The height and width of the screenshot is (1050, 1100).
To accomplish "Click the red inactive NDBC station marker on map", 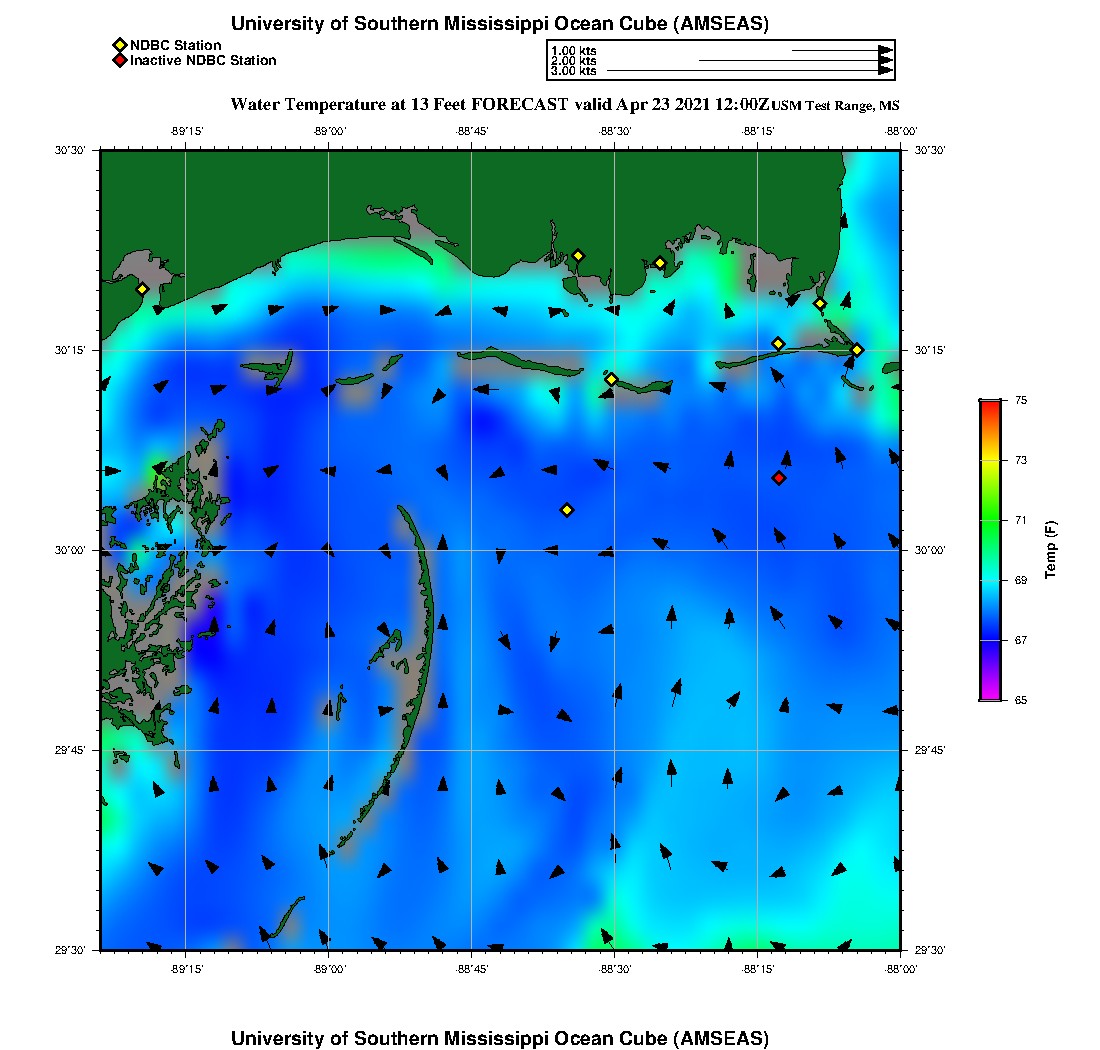I will (779, 478).
